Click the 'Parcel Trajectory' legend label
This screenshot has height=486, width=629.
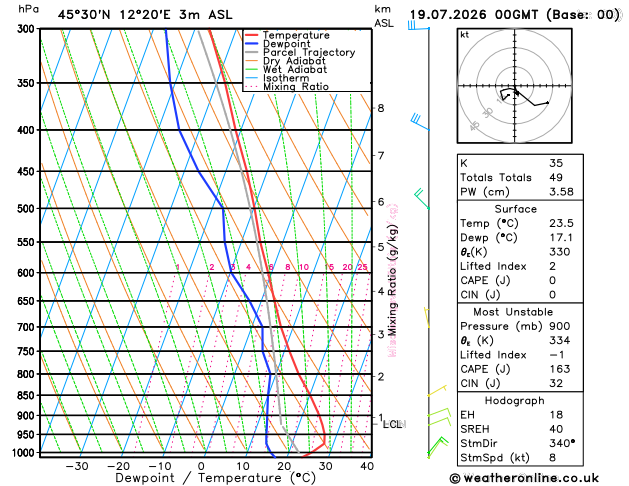[x=309, y=53]
